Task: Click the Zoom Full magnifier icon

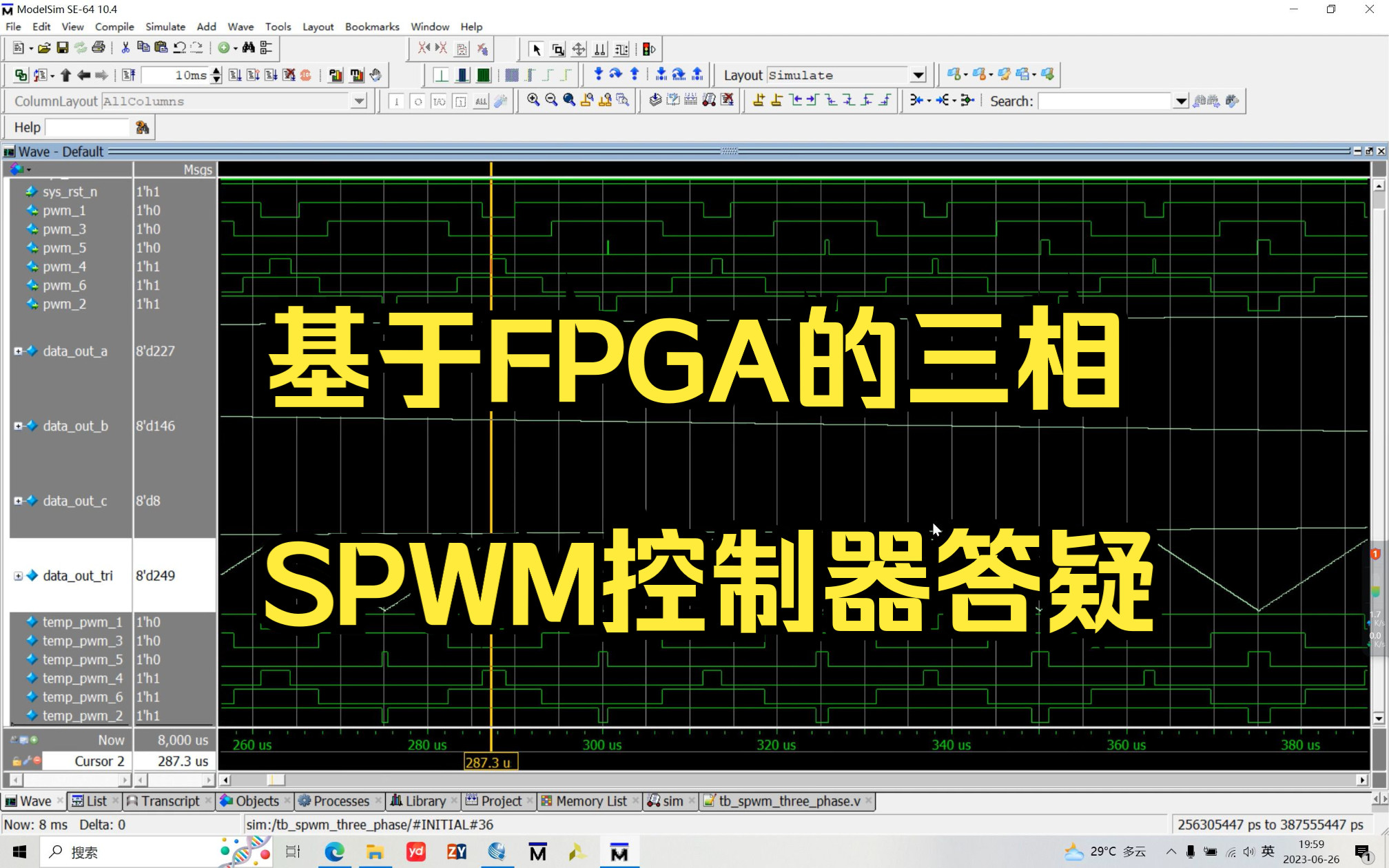Action: point(568,101)
